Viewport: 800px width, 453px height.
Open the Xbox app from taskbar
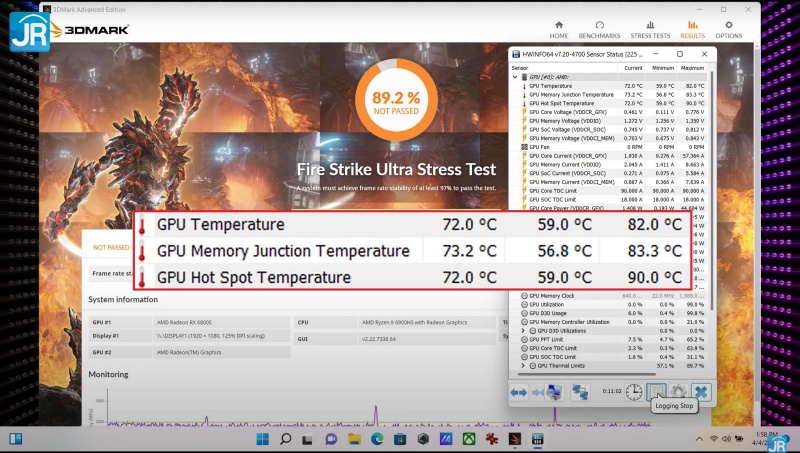pyautogui.click(x=469, y=439)
